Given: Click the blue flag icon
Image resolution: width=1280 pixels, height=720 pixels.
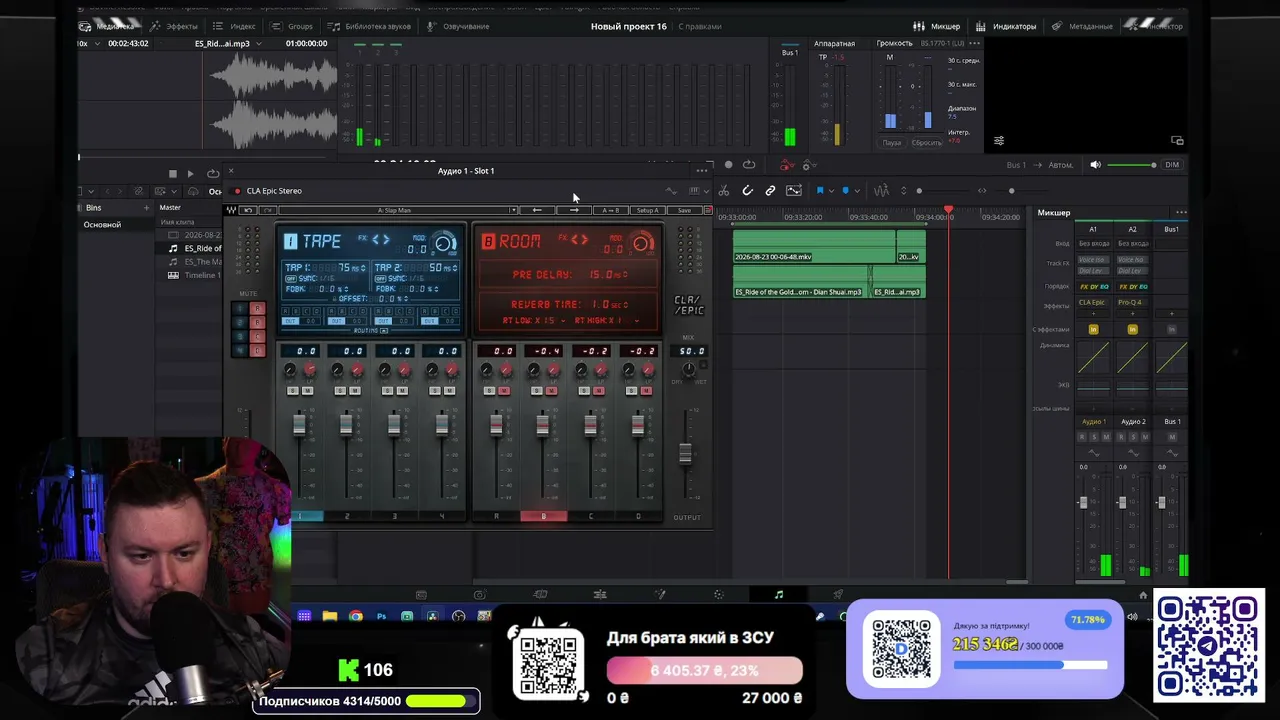Looking at the screenshot, I should coord(820,191).
